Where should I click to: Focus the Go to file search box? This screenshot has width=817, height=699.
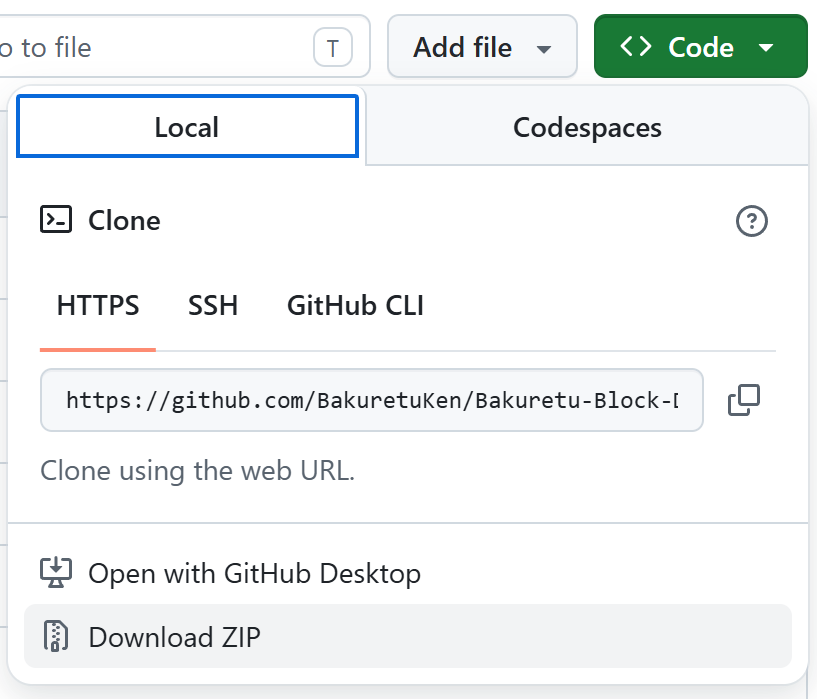click(150, 47)
